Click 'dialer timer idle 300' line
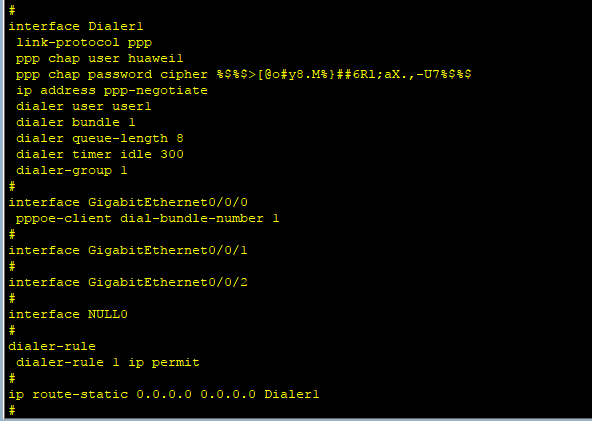 point(100,154)
